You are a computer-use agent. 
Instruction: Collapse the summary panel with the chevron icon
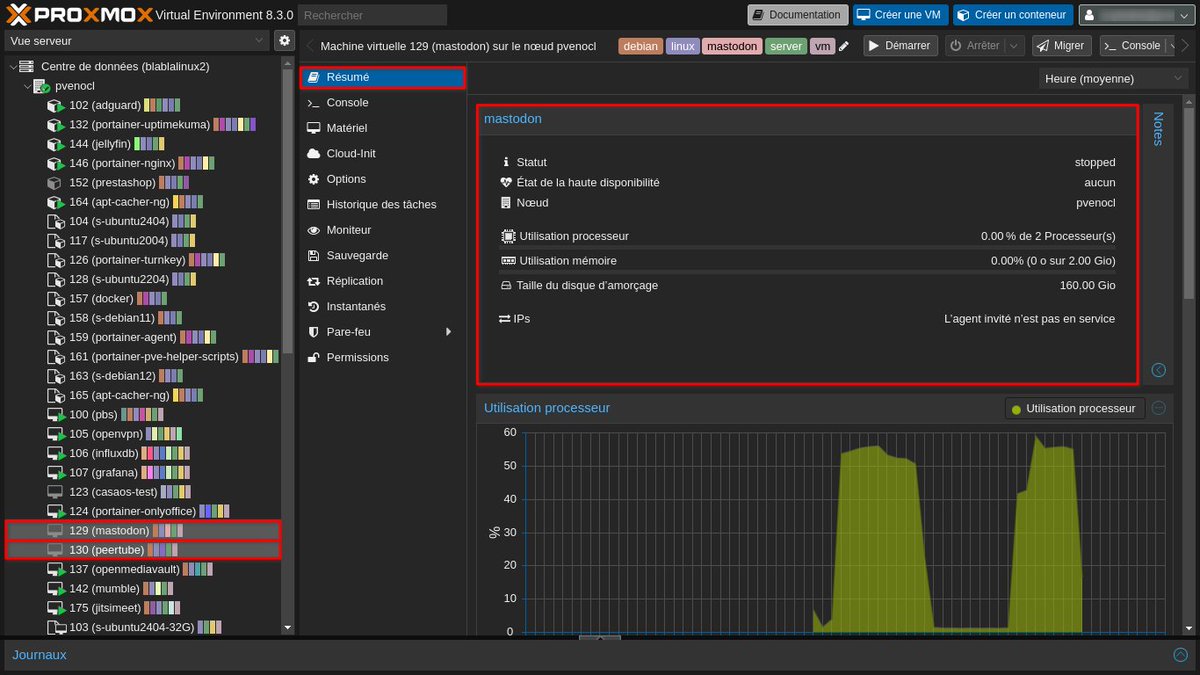point(1158,370)
